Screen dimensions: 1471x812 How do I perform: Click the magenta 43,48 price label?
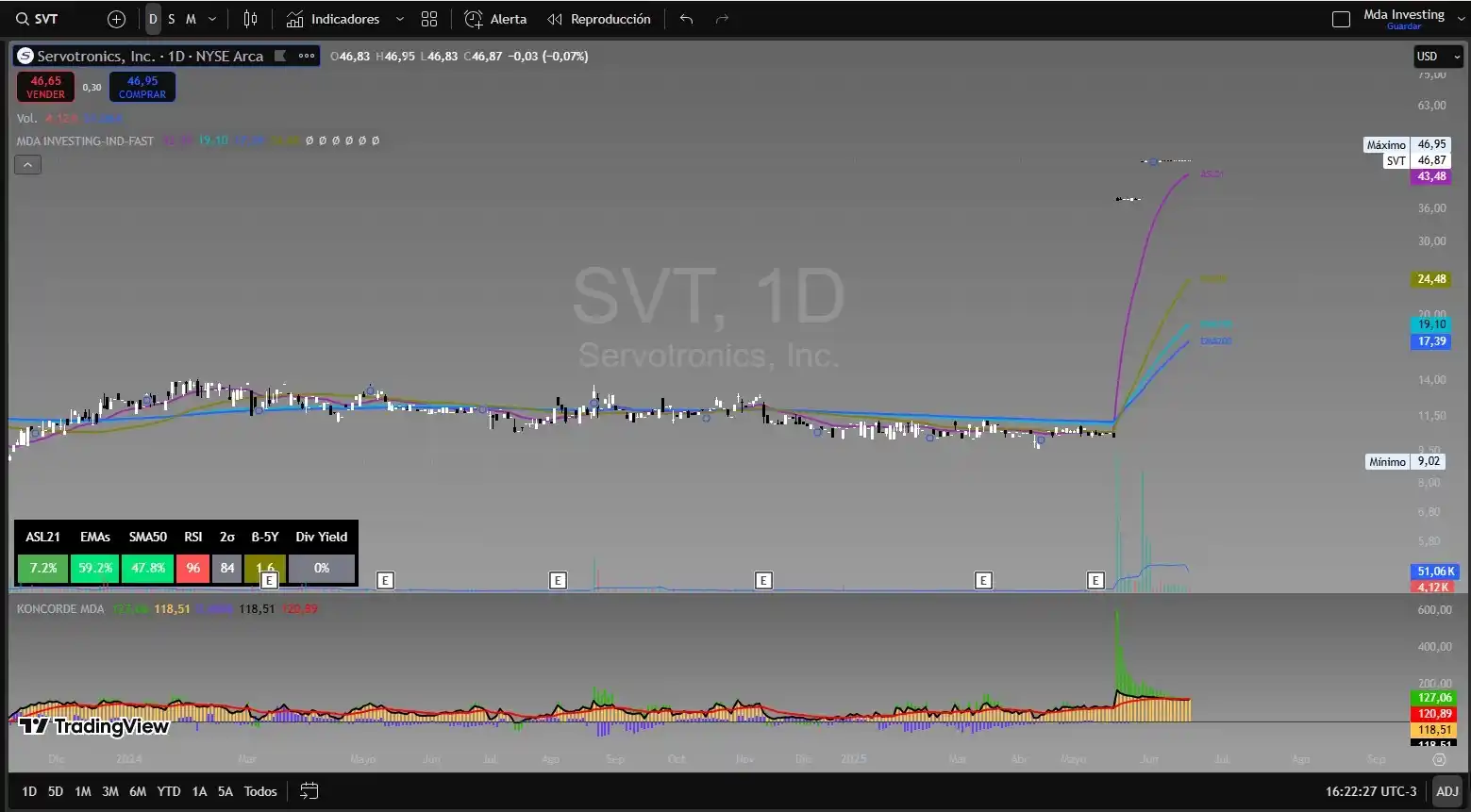click(x=1431, y=176)
